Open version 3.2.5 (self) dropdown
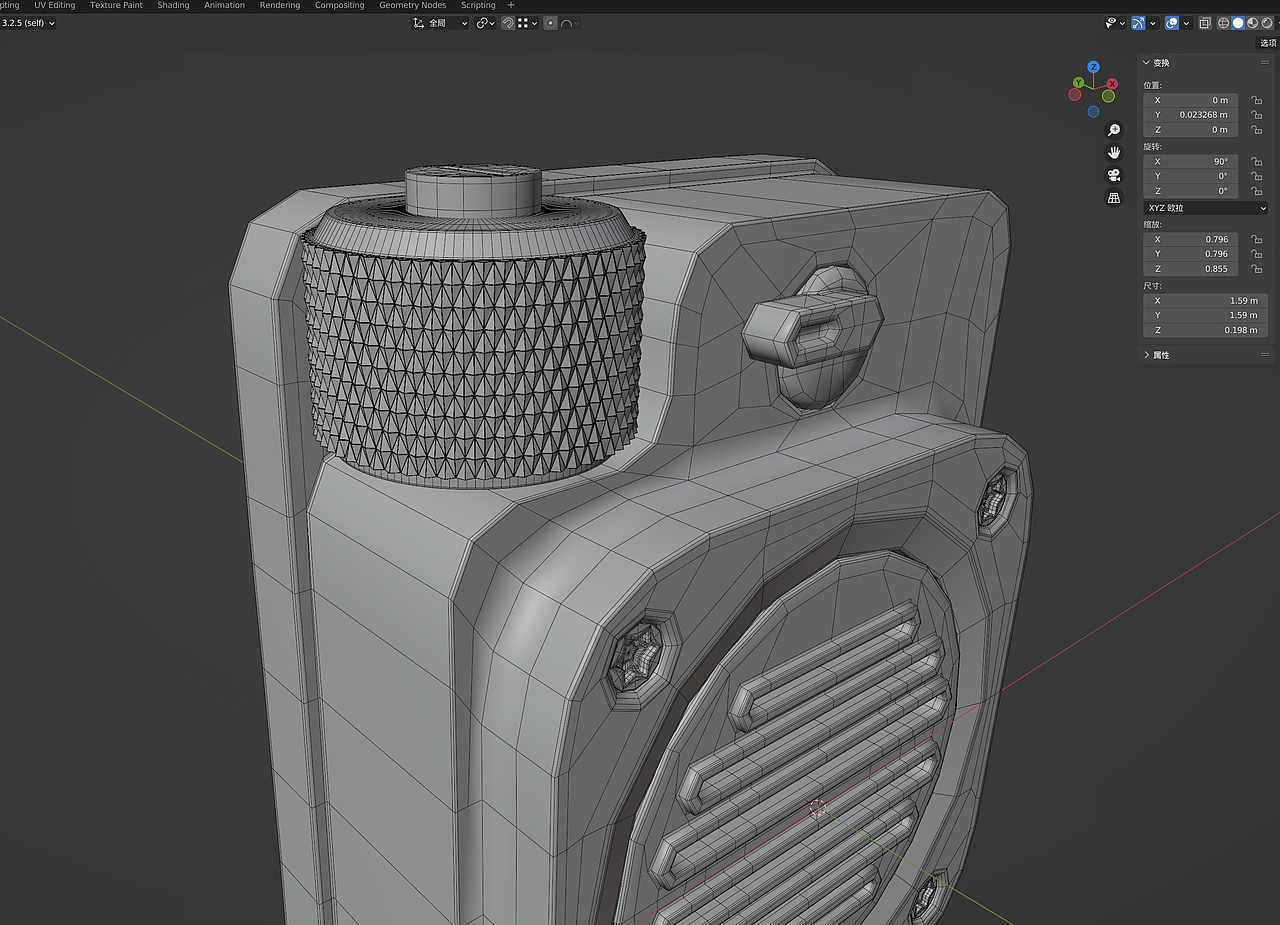Viewport: 1280px width, 925px height. pyautogui.click(x=28, y=23)
